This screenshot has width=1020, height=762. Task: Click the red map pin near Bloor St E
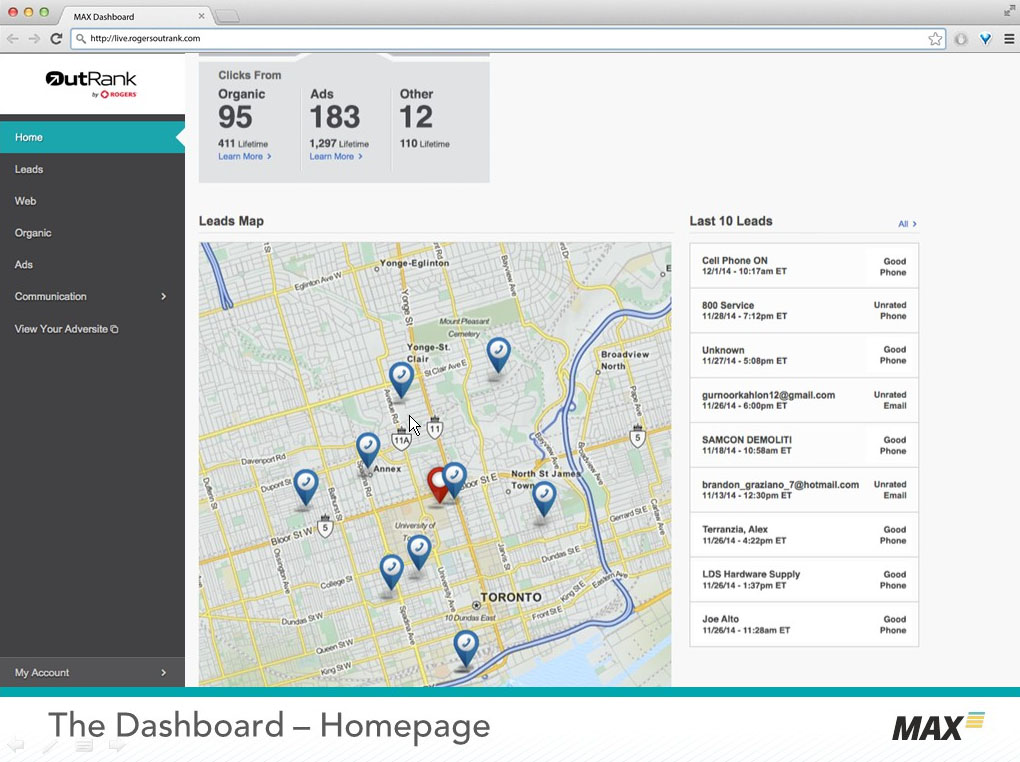click(x=438, y=485)
